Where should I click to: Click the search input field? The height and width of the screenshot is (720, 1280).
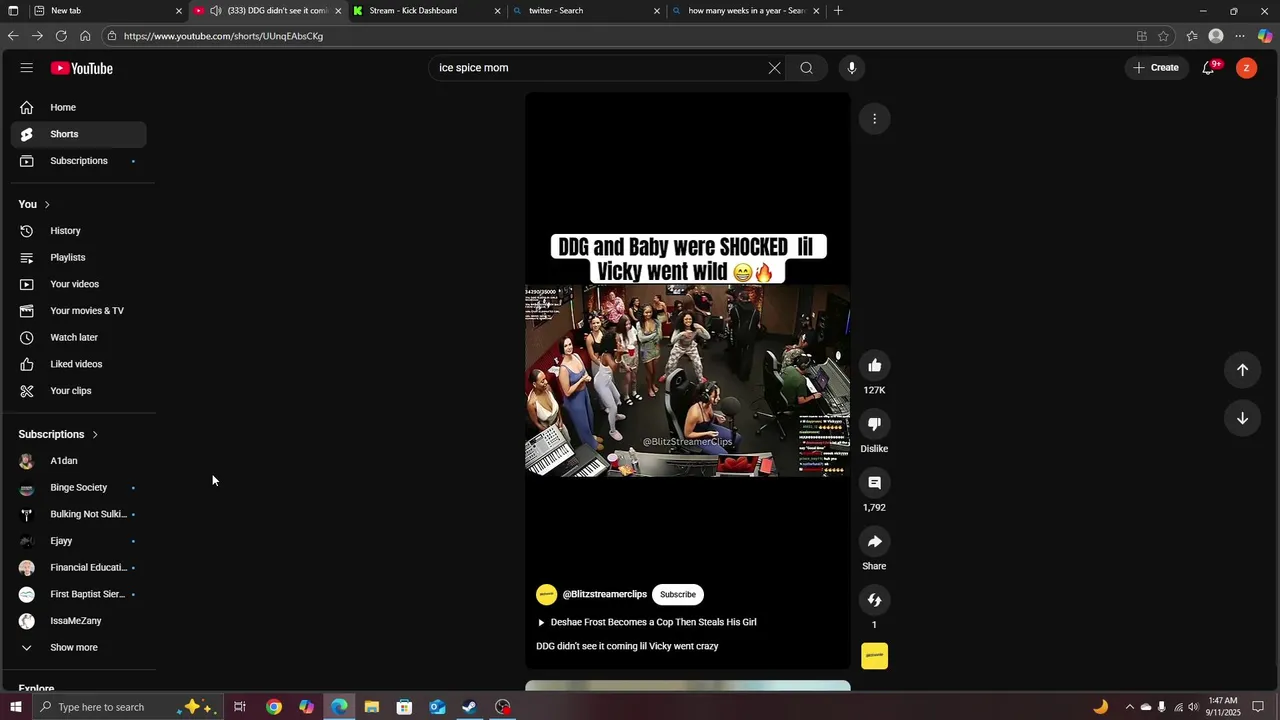tap(598, 68)
